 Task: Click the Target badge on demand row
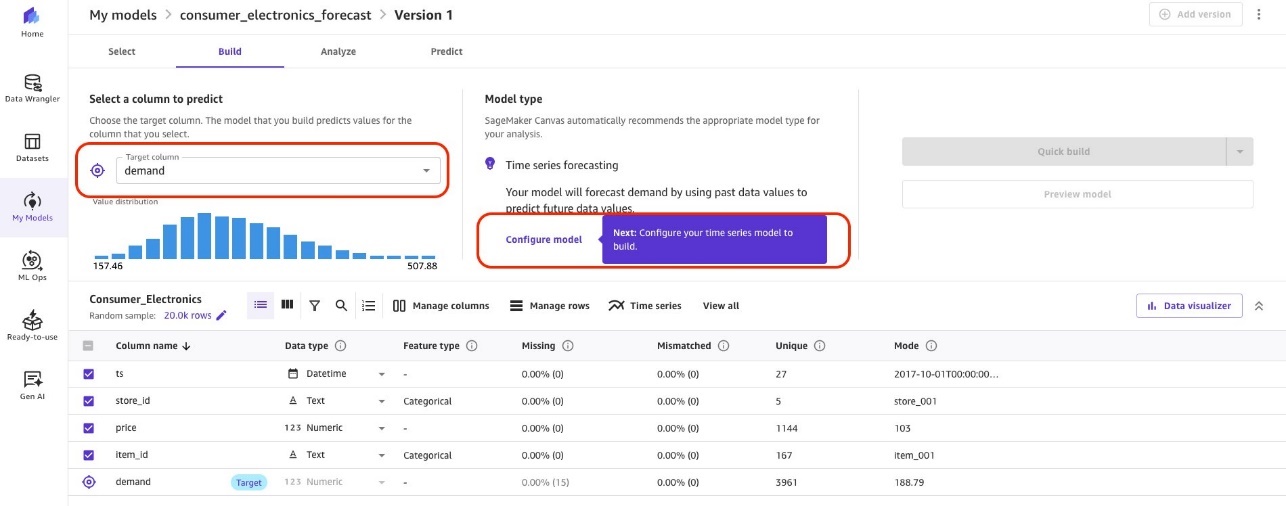click(249, 482)
